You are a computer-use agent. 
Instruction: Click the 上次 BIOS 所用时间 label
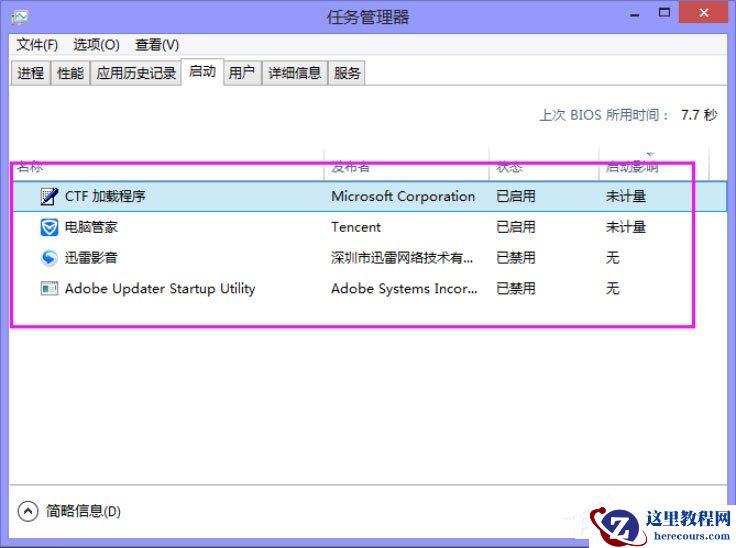(604, 115)
